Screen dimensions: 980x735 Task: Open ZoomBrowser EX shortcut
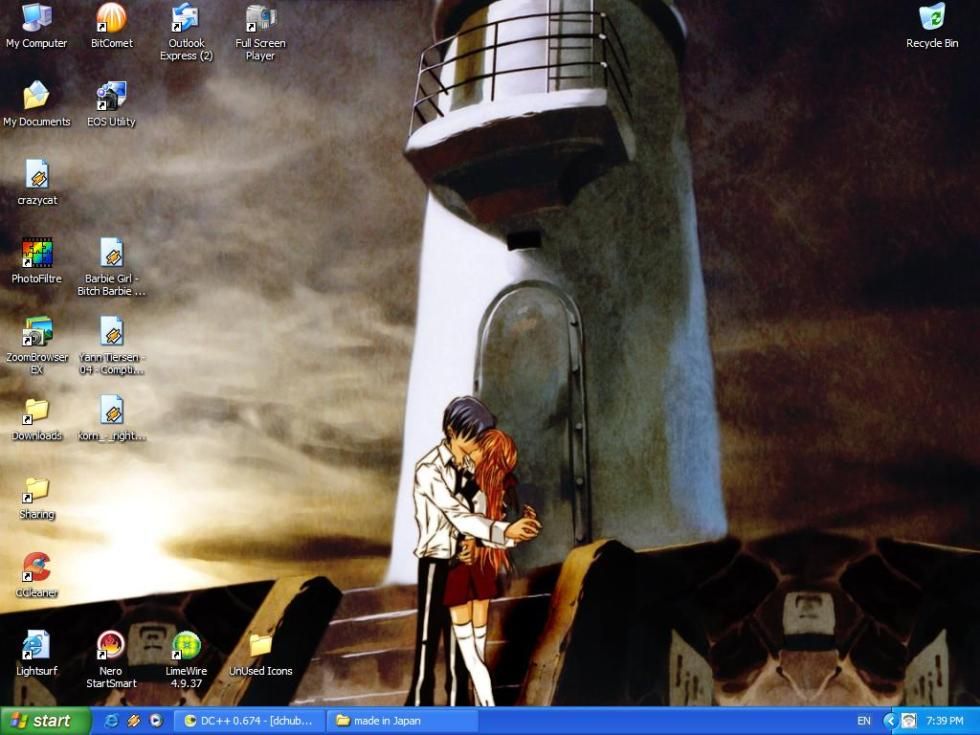pos(37,346)
